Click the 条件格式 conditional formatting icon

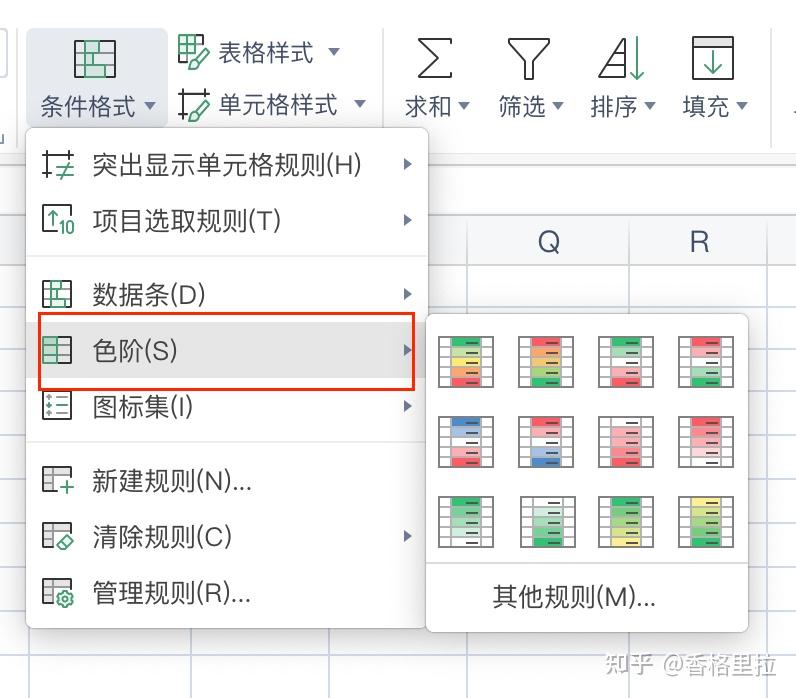(95, 59)
